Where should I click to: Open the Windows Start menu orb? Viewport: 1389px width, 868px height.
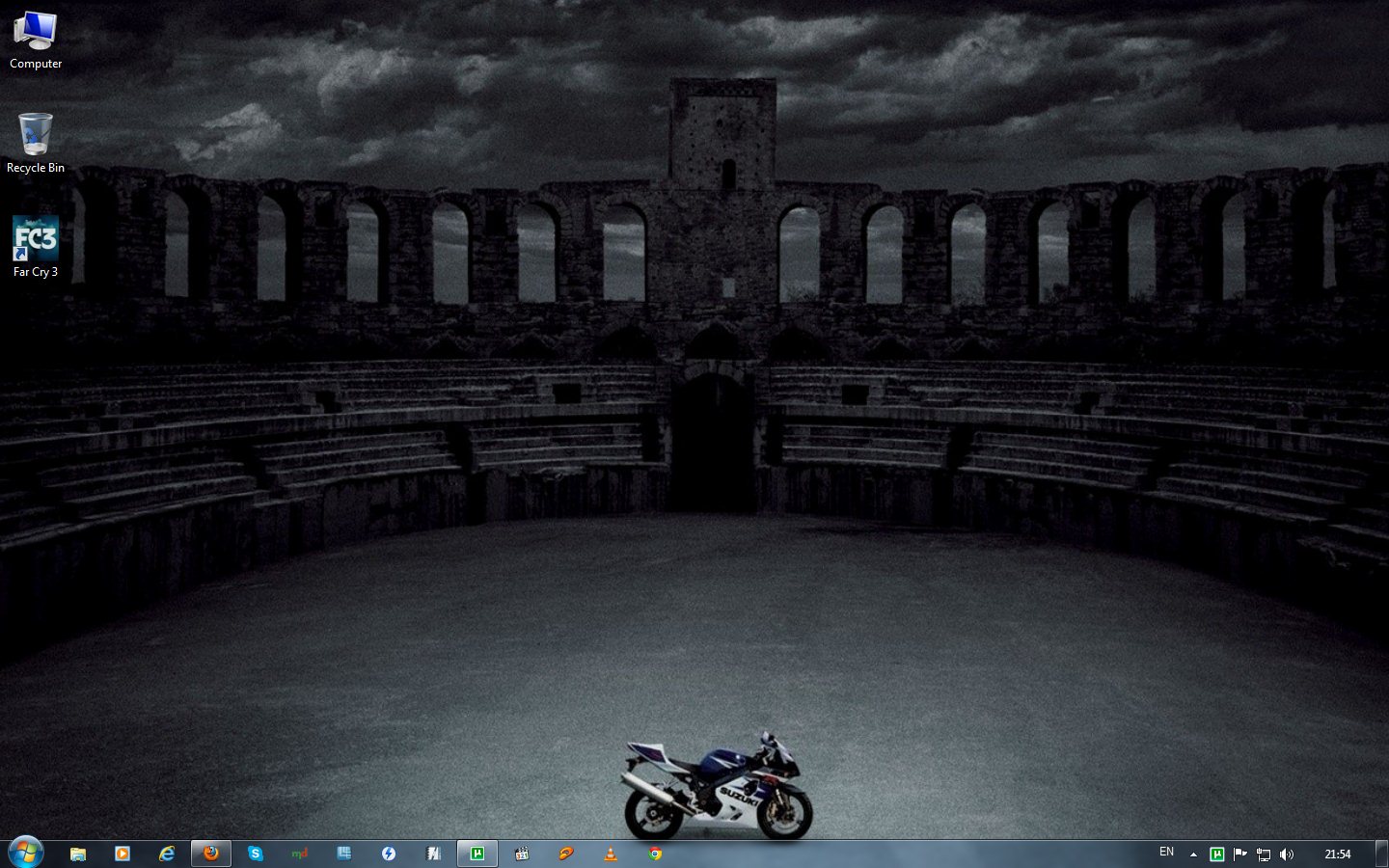pyautogui.click(x=25, y=853)
